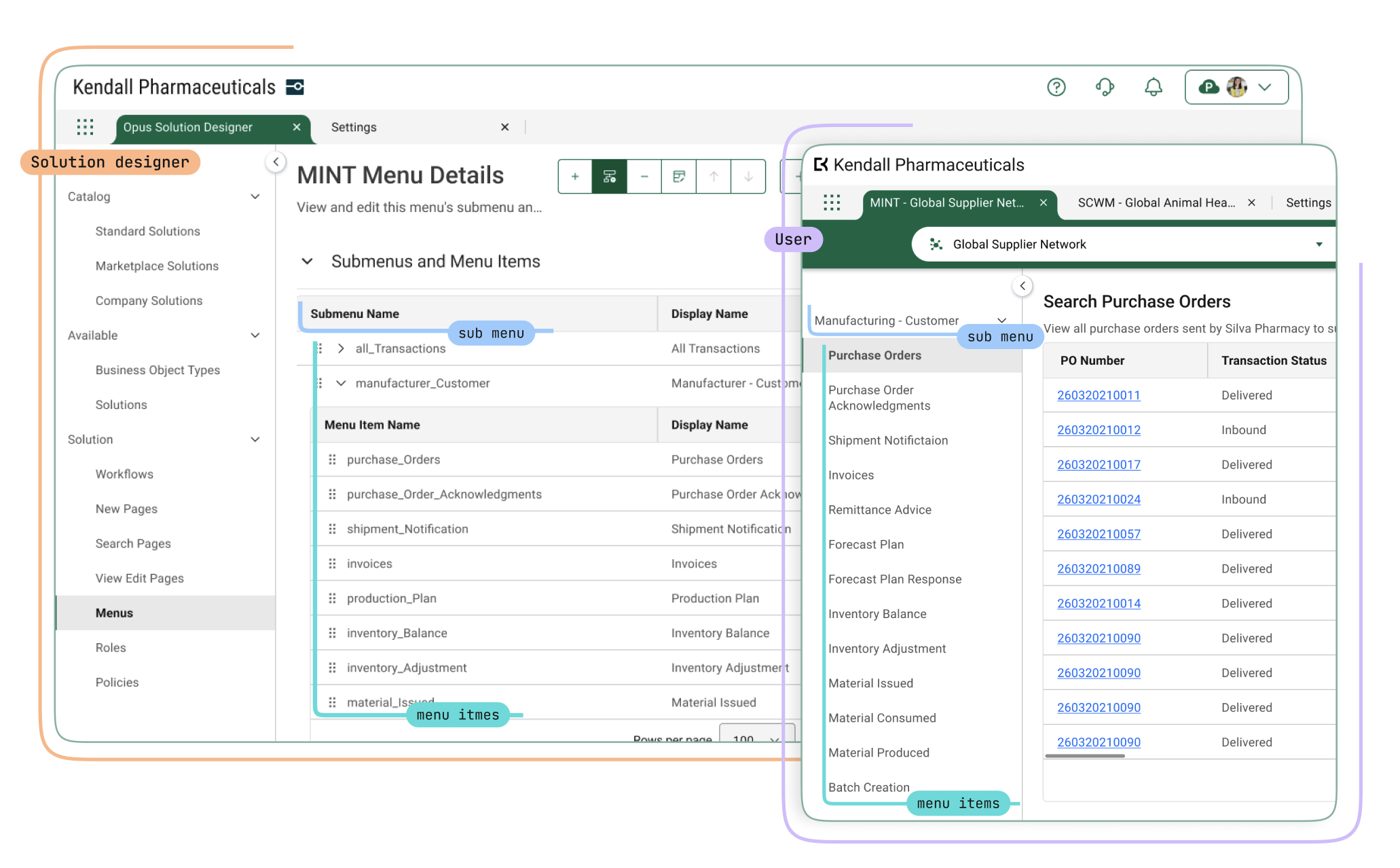The image size is (1400, 868).
Task: Close the Settings tab in Solution Designer
Action: (504, 127)
